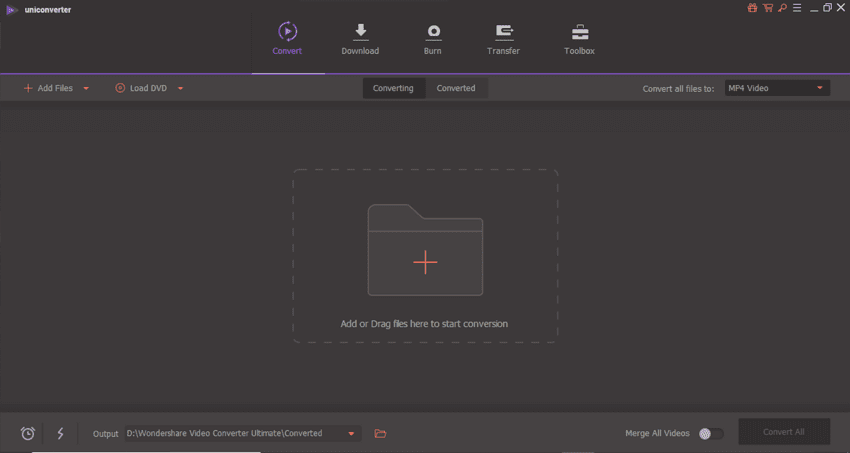Close the uniconverter window
Image resolution: width=850 pixels, height=453 pixels.
[841, 8]
